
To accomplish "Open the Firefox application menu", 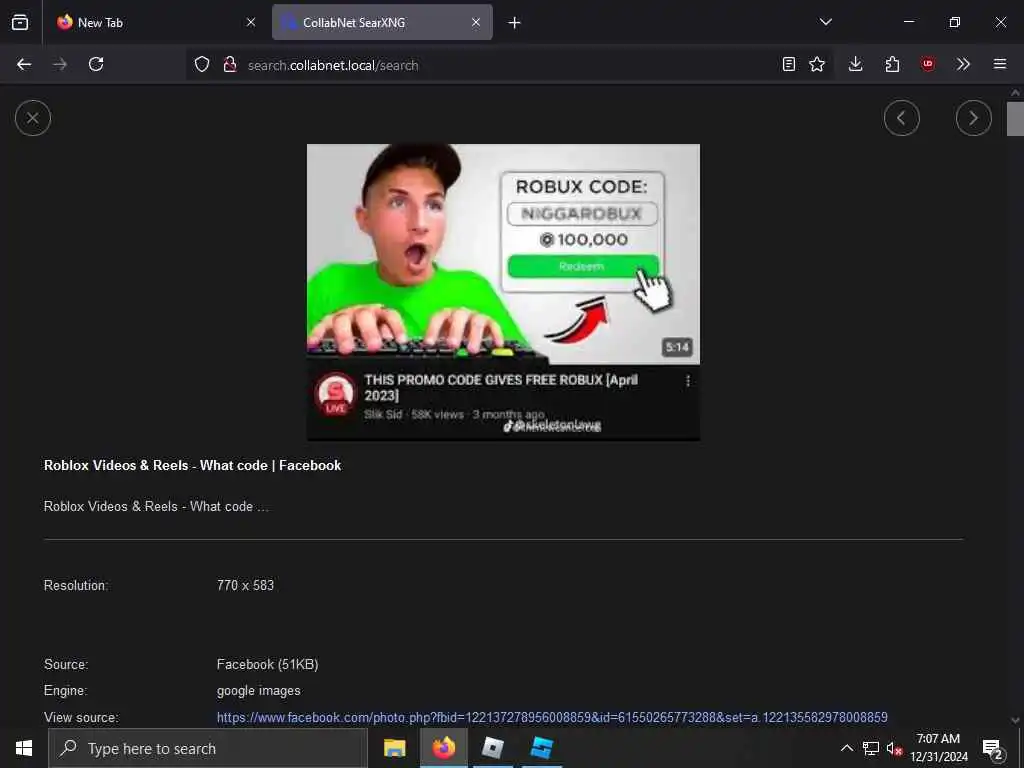I will [1000, 64].
